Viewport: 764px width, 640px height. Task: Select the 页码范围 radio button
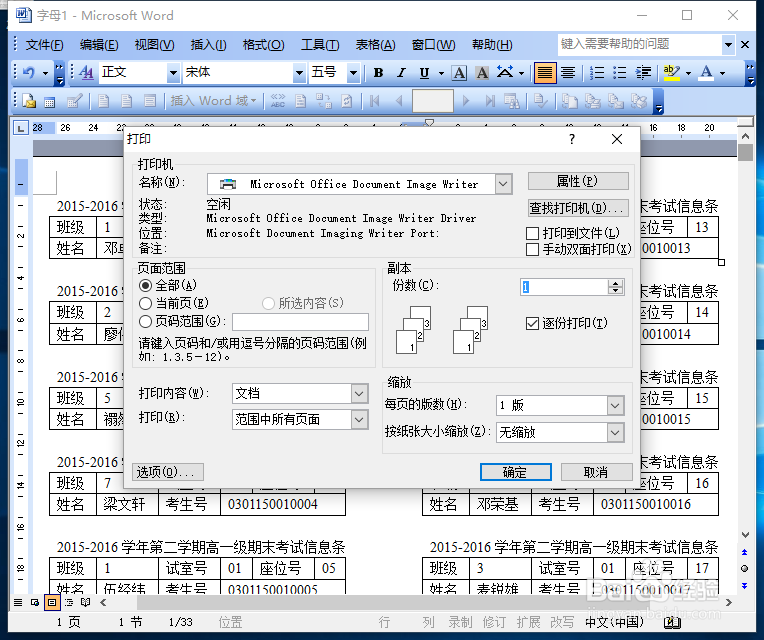(x=145, y=321)
